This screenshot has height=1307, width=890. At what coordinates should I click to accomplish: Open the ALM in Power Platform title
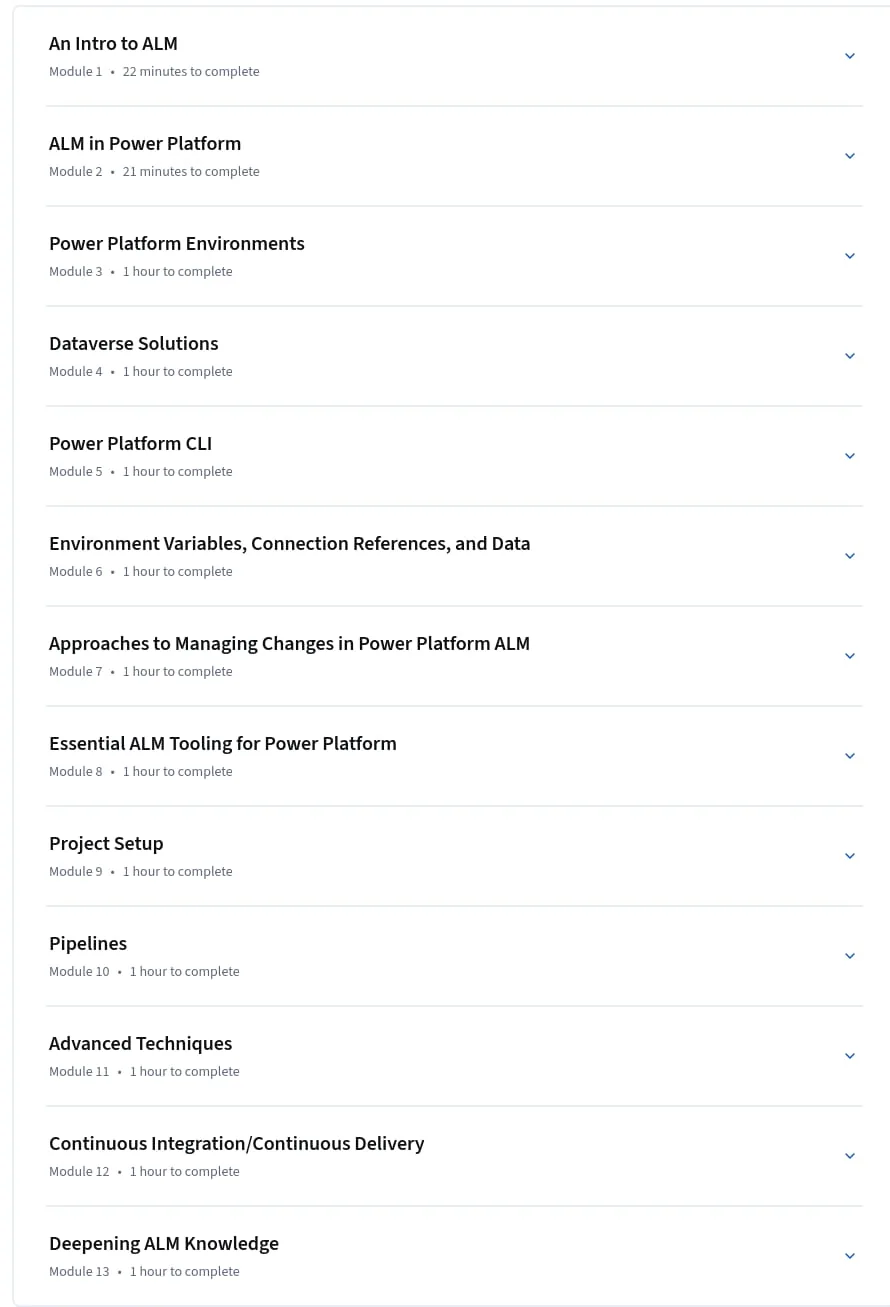point(145,144)
